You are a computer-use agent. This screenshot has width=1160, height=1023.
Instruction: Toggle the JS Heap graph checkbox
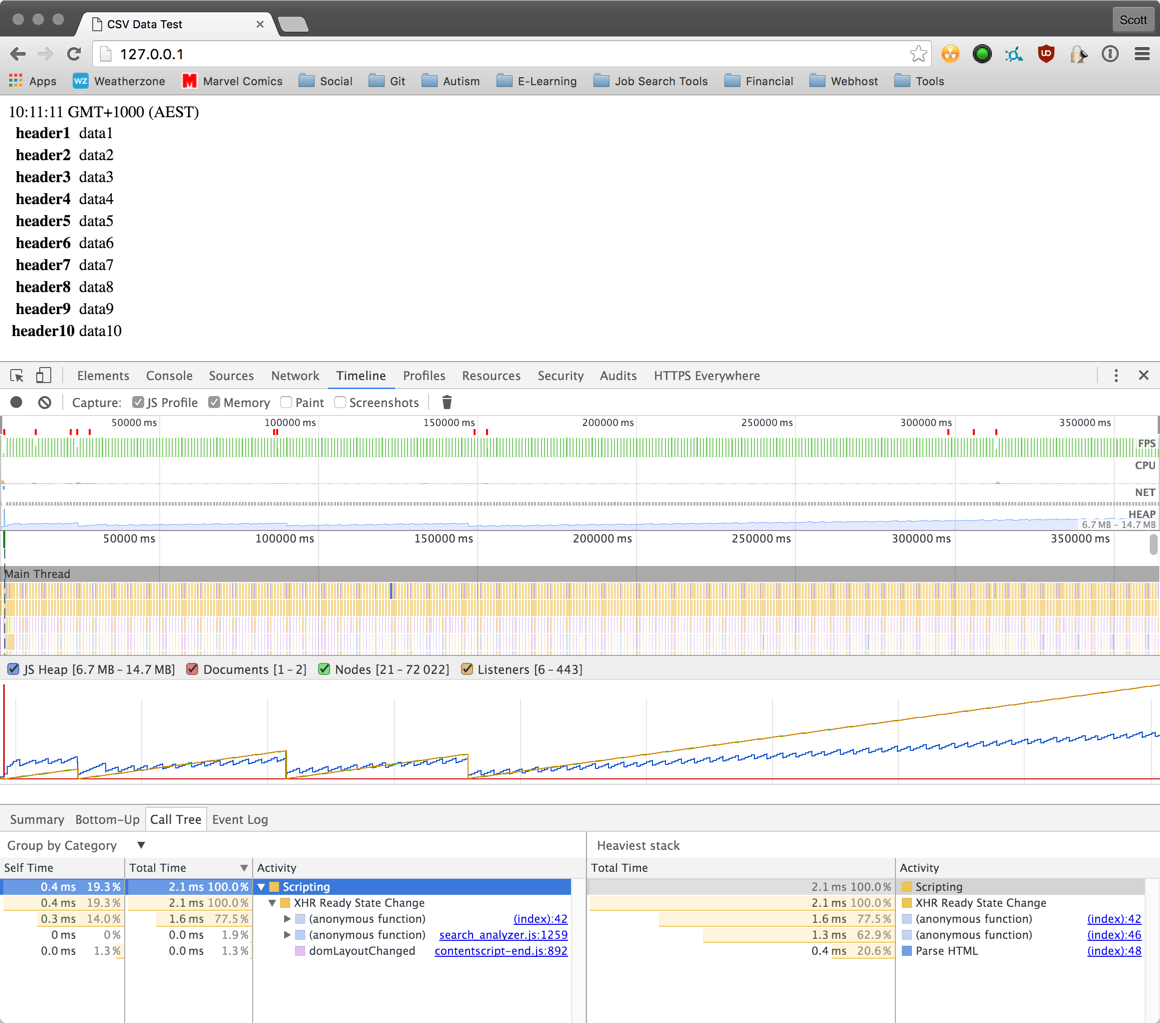click(x=13, y=669)
